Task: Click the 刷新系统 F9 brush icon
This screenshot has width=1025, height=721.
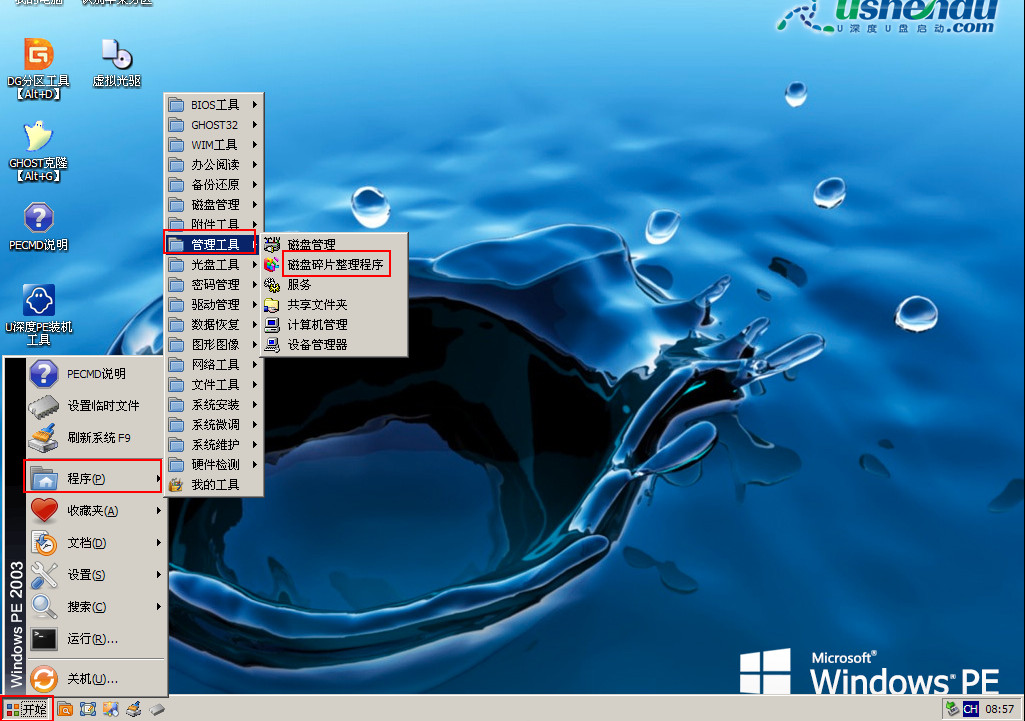Action: (x=44, y=438)
